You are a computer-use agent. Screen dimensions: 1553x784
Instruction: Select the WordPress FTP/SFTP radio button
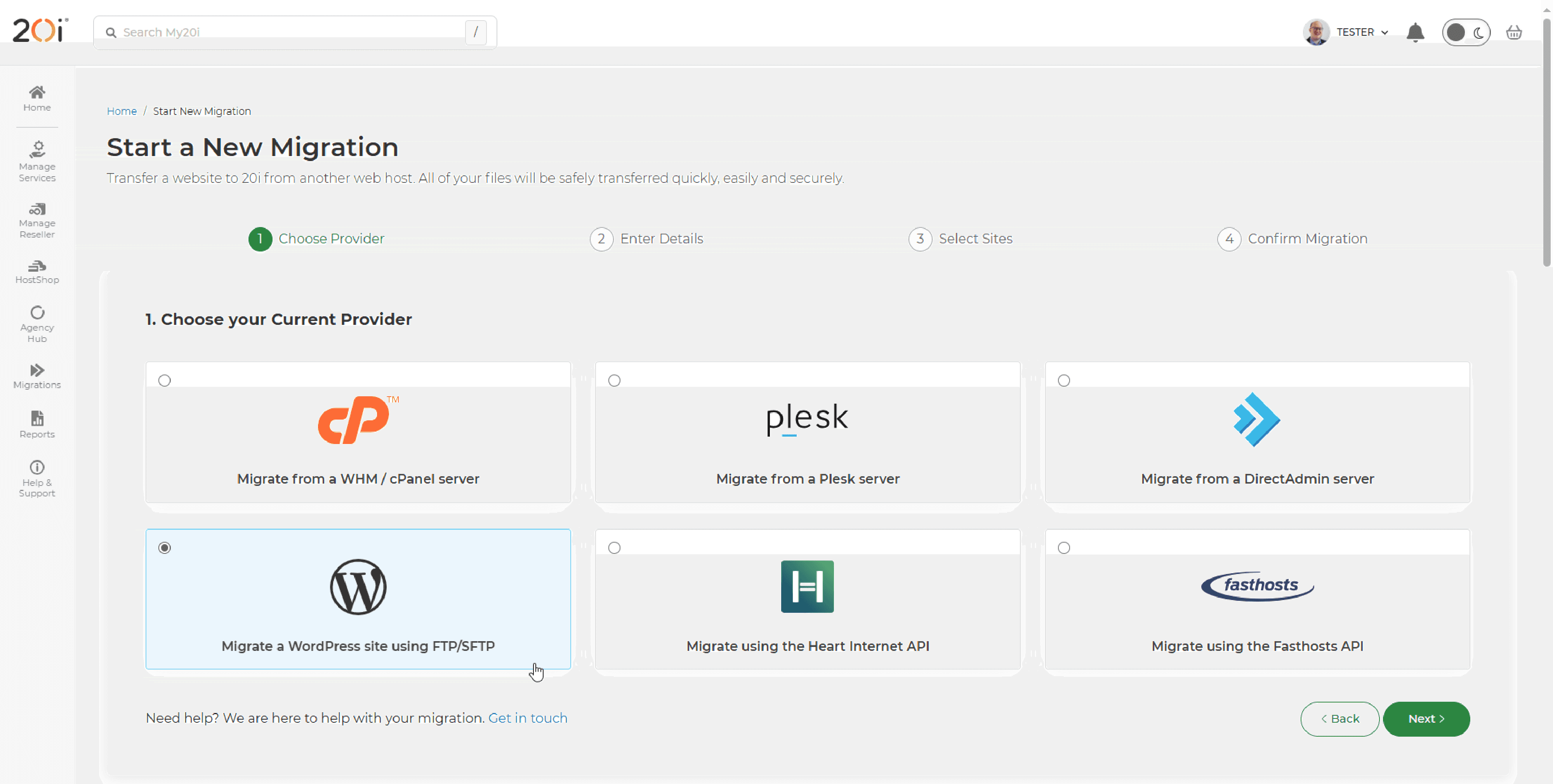pyautogui.click(x=165, y=548)
